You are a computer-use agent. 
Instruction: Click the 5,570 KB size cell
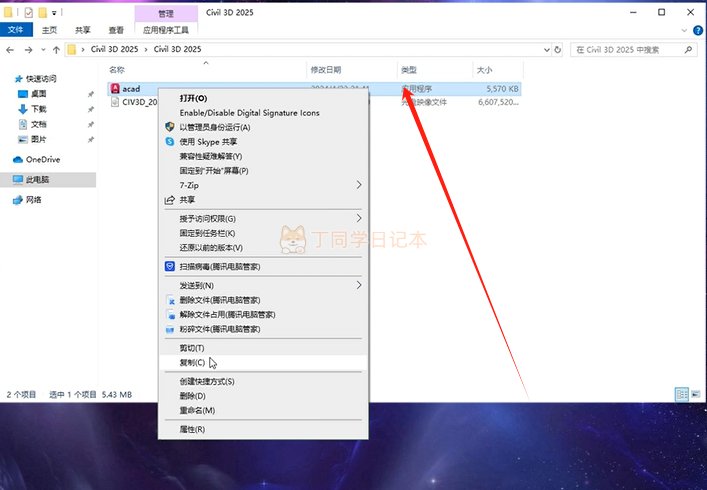pos(502,89)
